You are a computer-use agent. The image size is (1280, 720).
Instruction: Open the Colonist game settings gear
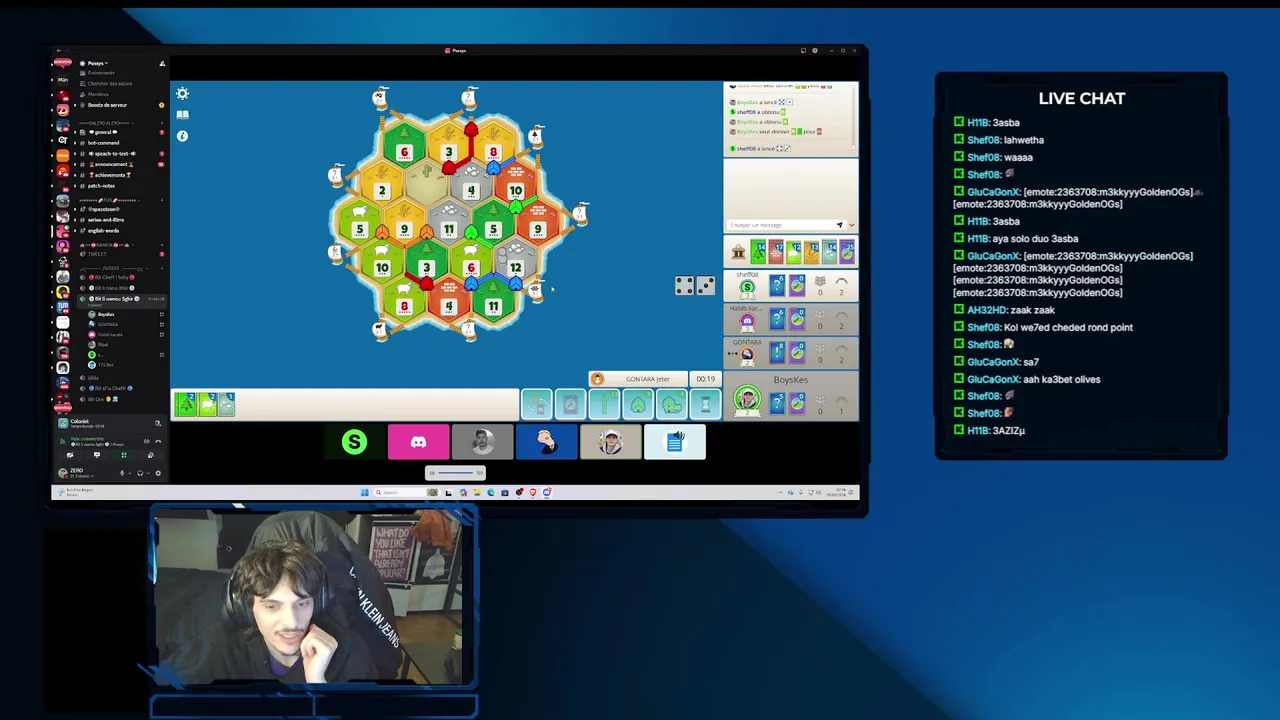click(x=182, y=93)
